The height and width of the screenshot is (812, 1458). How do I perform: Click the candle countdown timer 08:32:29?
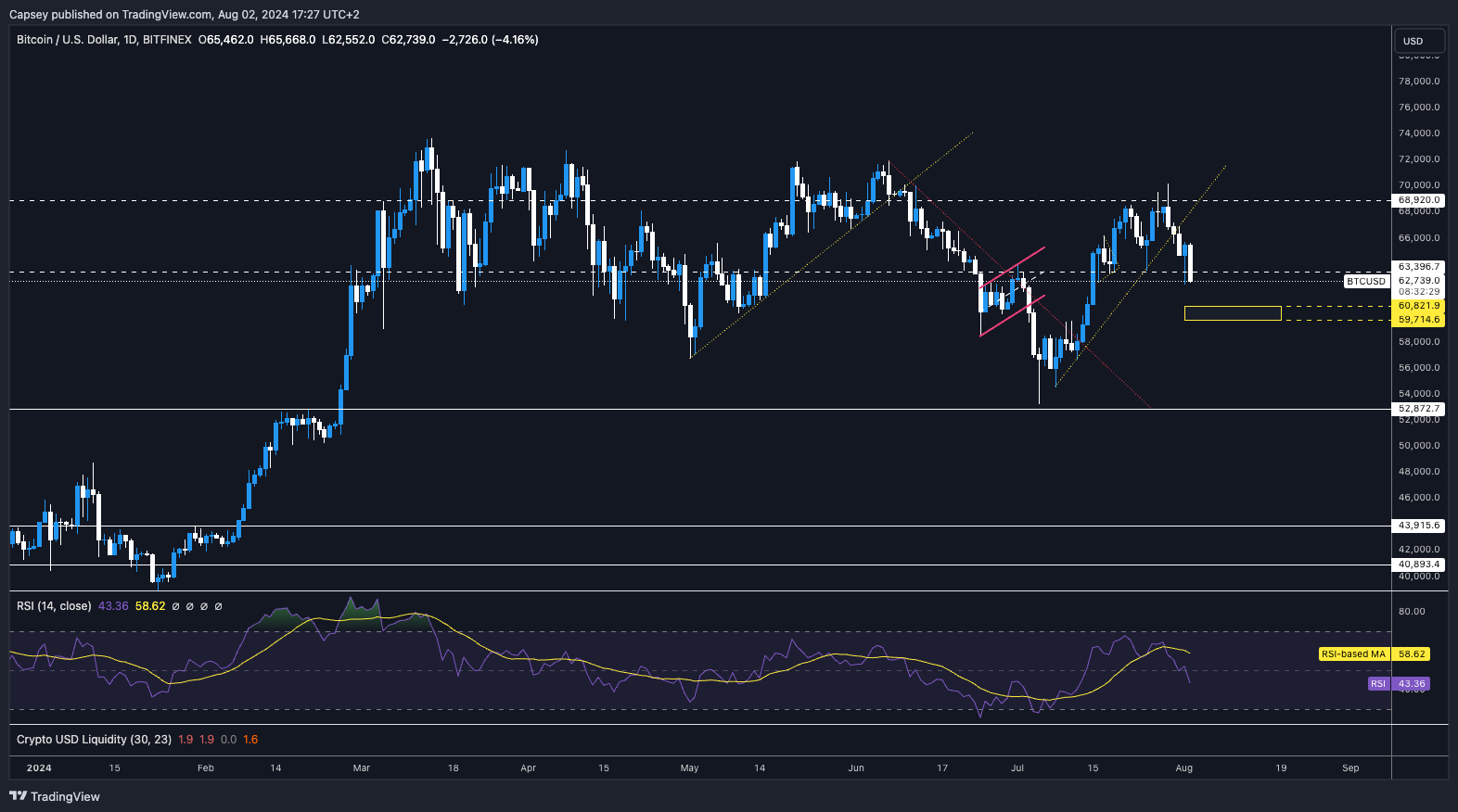(1419, 292)
